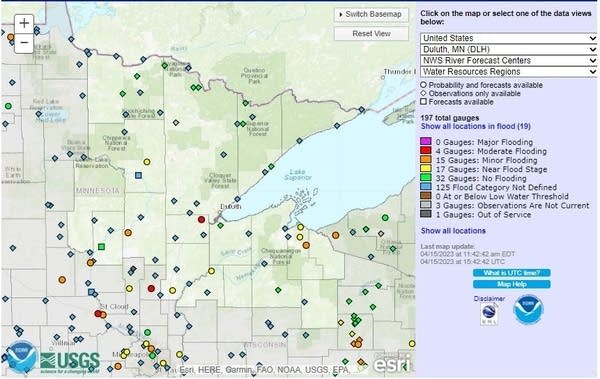
Task: Select the orange gauge near Ottawa National Forest
Action: (x=336, y=235)
